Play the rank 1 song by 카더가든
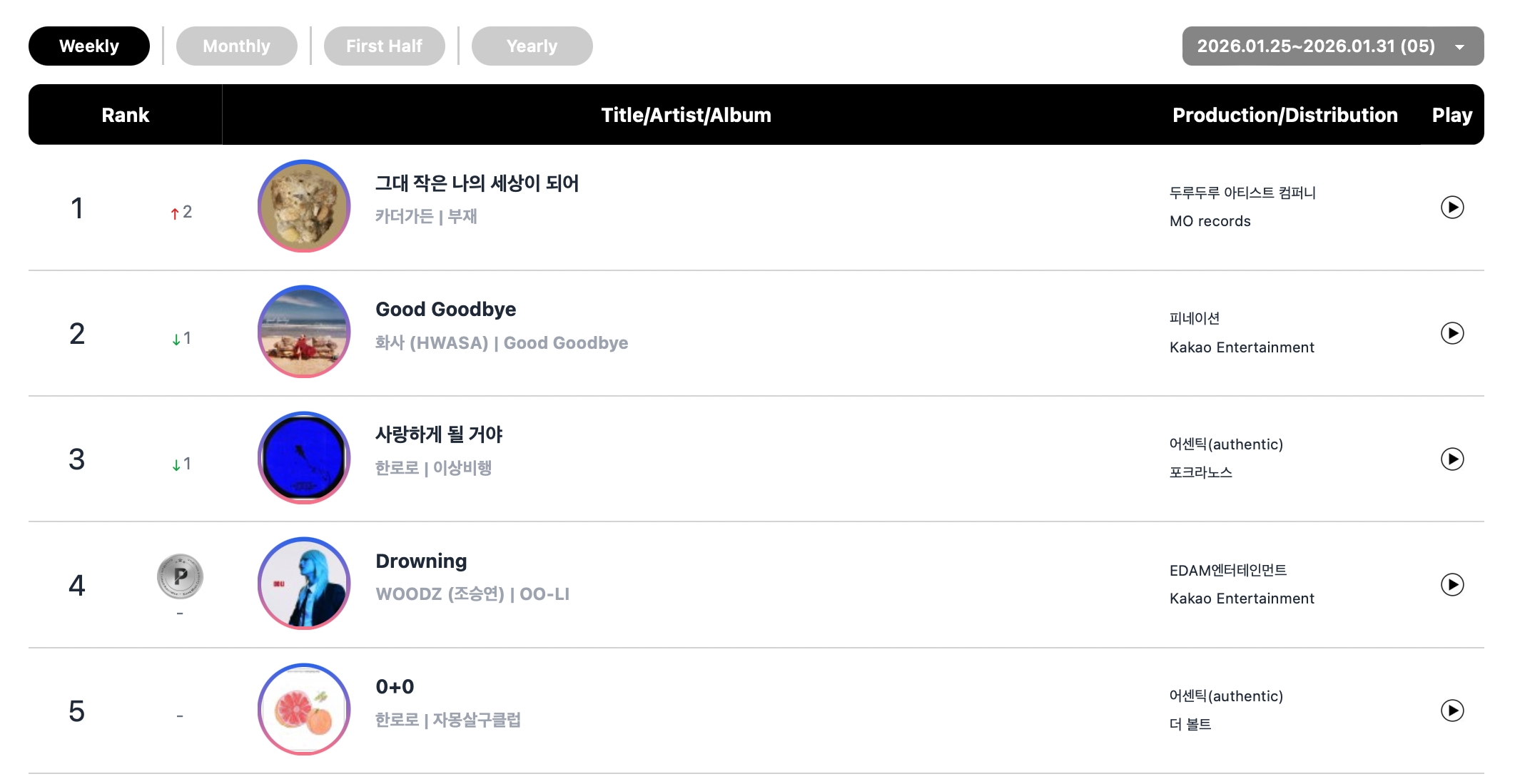The height and width of the screenshot is (784, 1515). coord(1451,208)
